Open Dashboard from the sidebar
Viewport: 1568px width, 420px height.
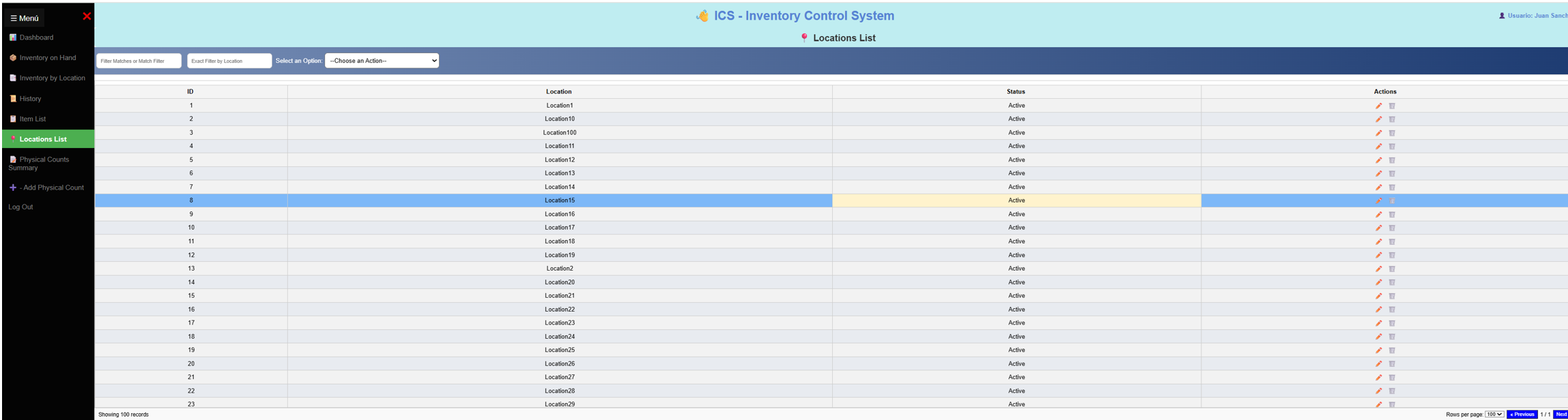36,37
